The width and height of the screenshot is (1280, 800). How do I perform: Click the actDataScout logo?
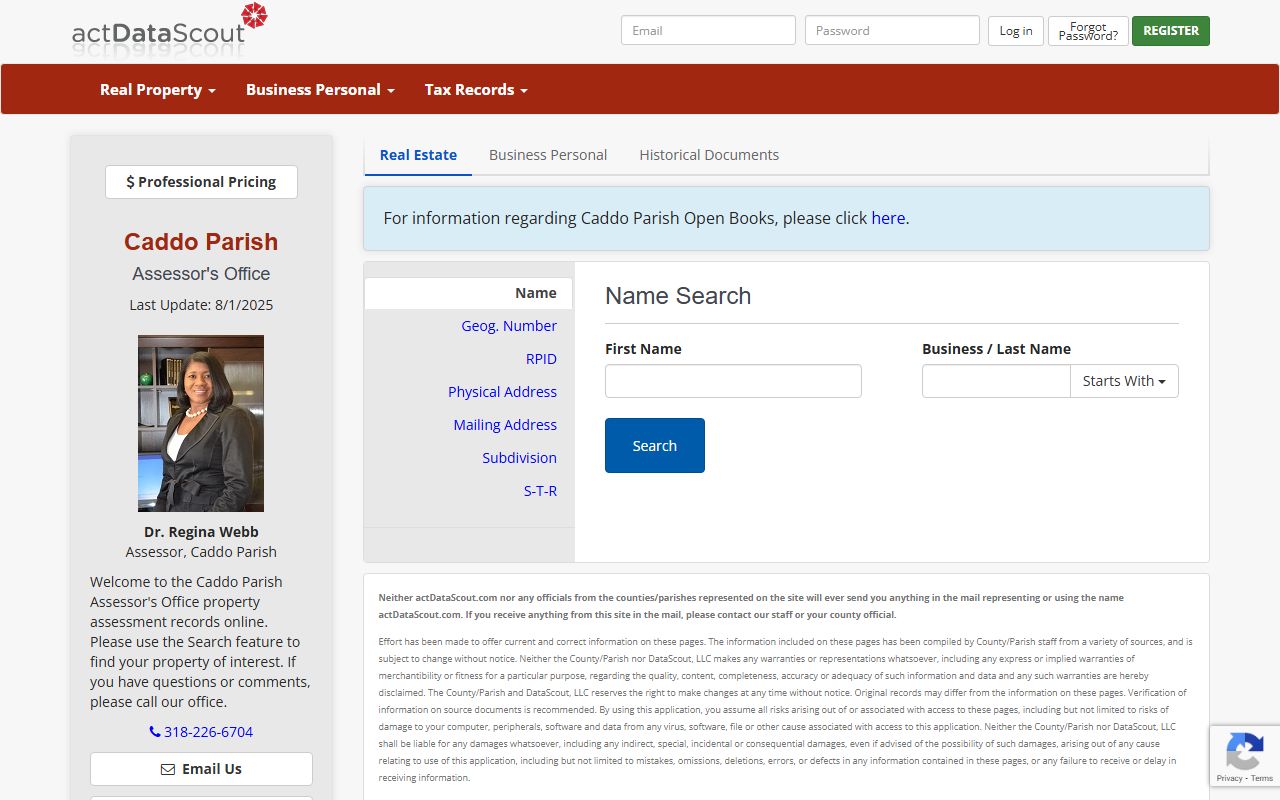click(170, 28)
